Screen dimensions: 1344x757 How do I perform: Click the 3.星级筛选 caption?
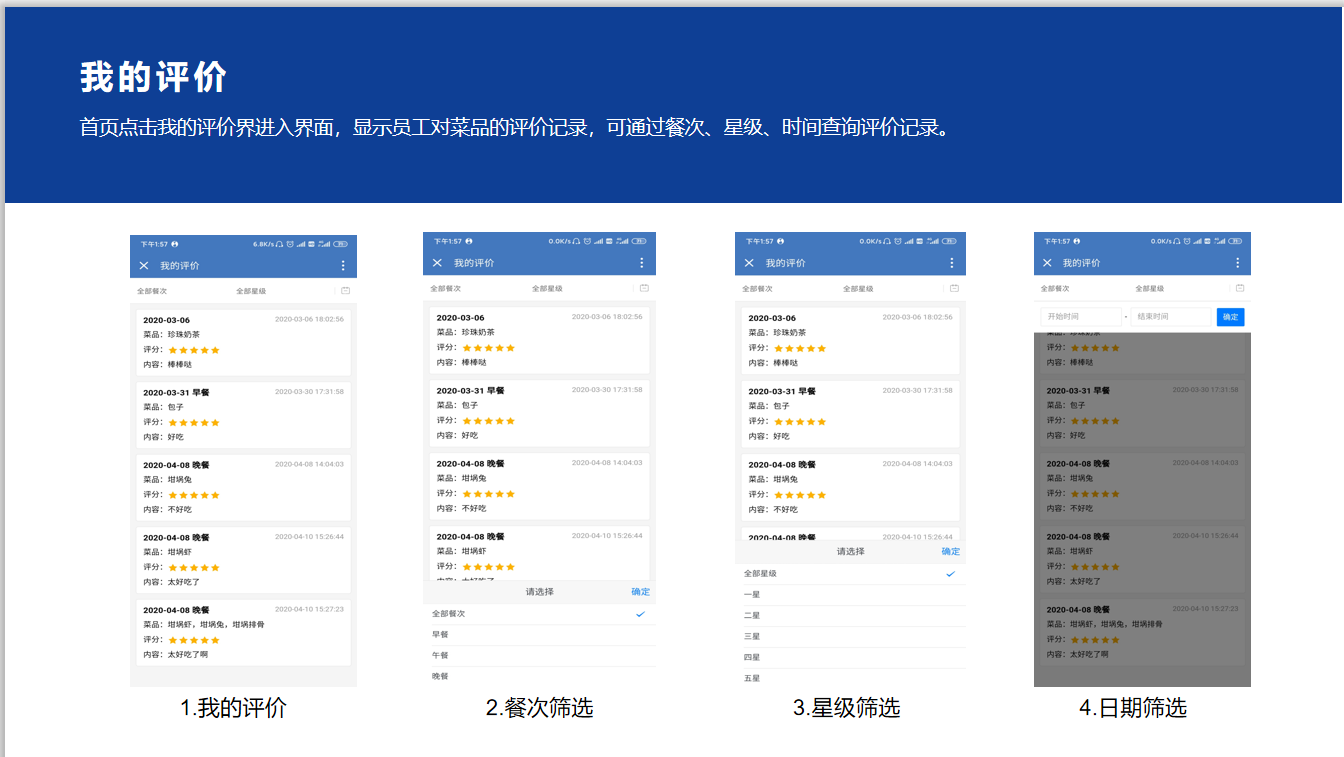846,708
